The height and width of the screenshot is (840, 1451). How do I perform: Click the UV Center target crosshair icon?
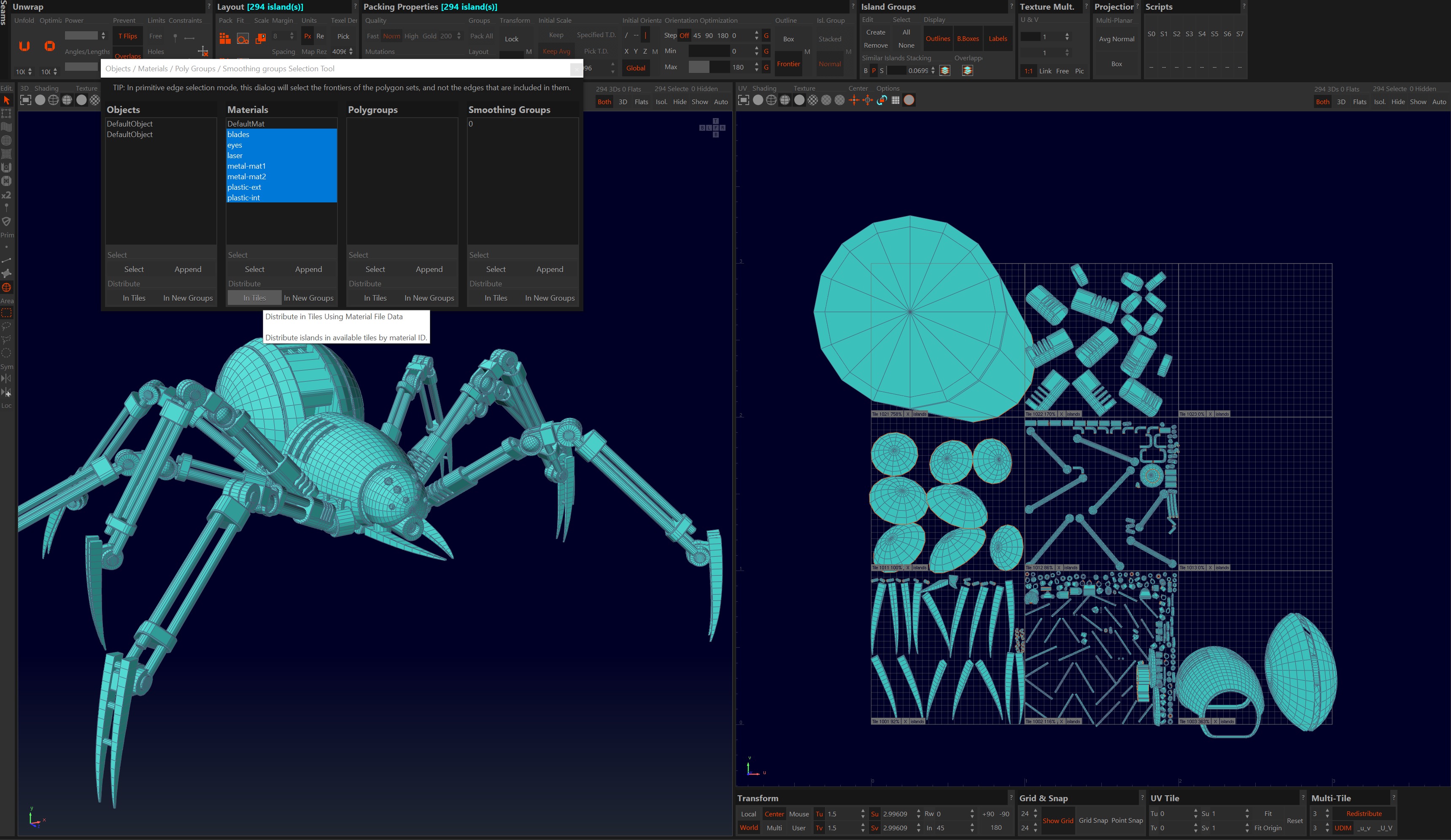click(868, 100)
